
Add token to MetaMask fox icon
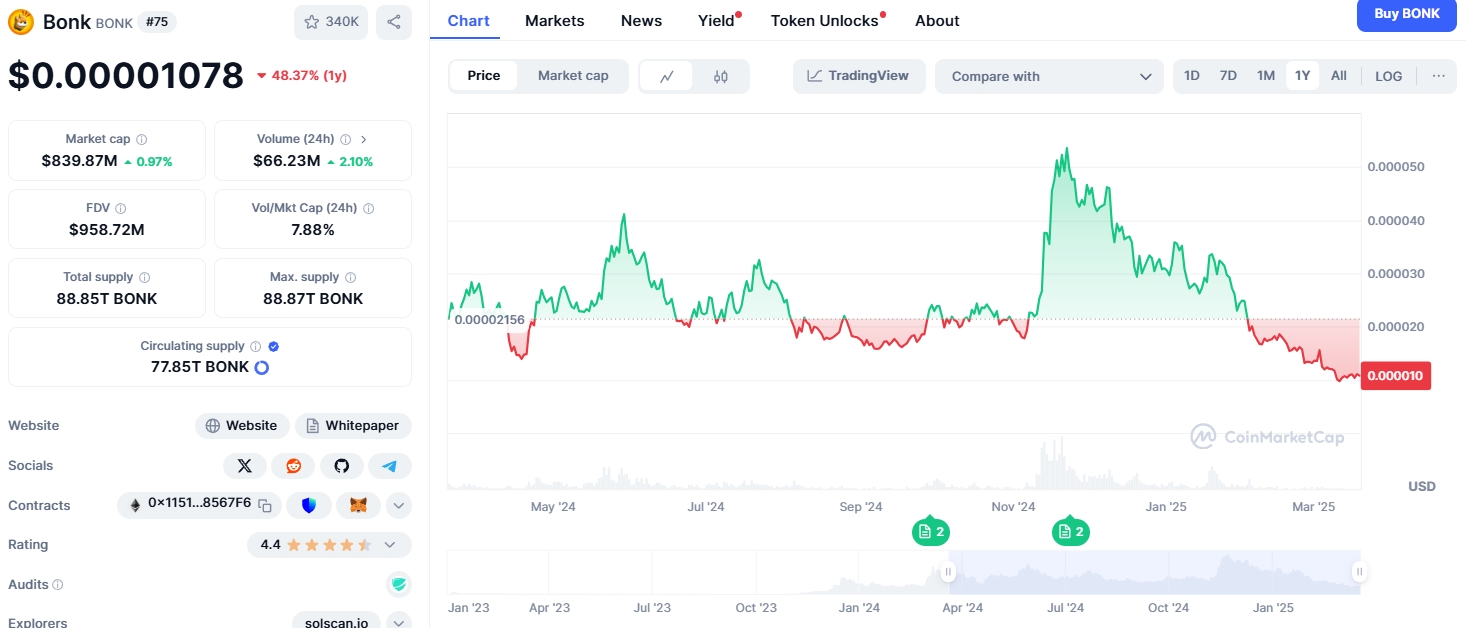click(358, 506)
